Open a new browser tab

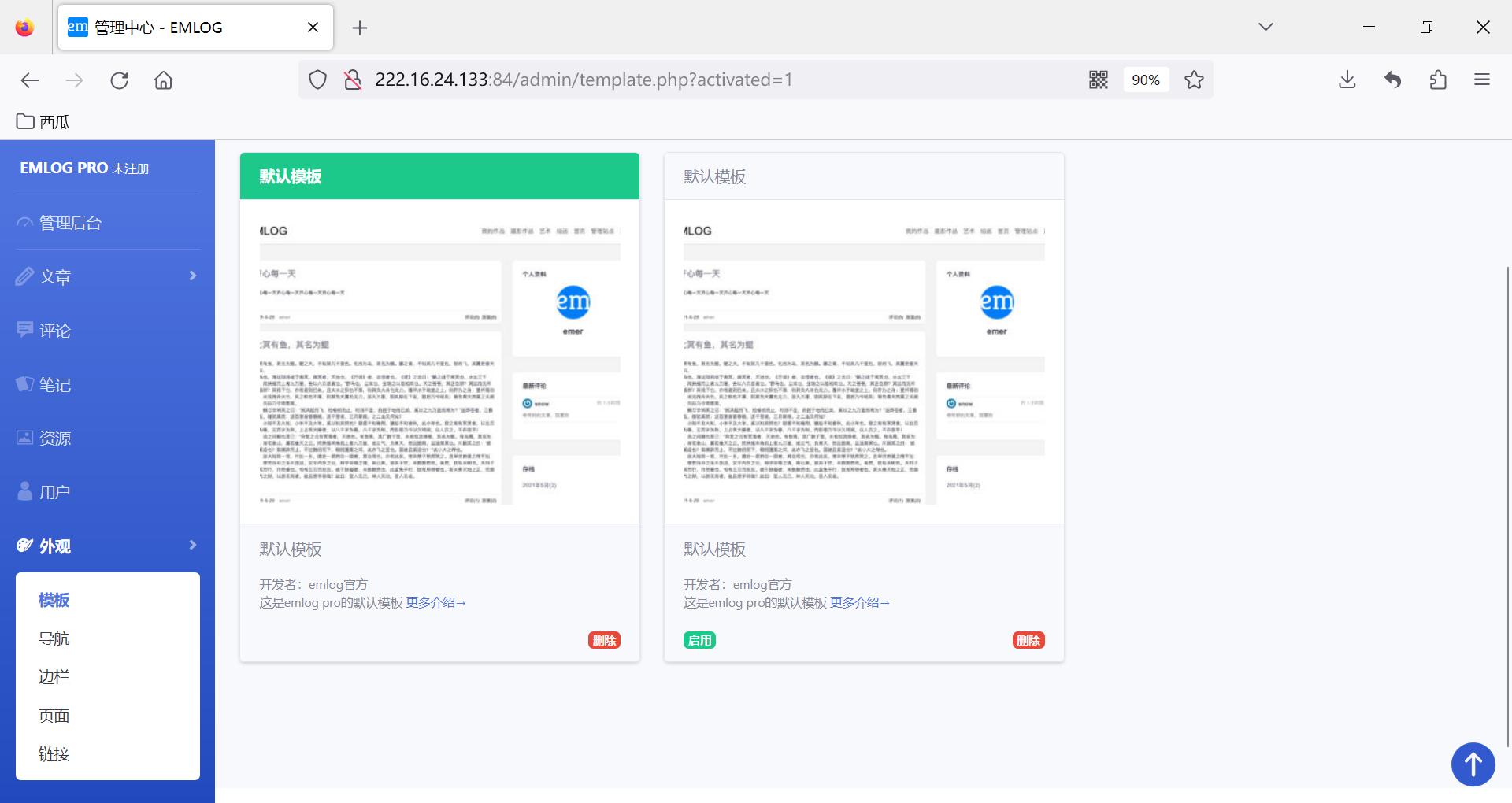click(x=360, y=28)
